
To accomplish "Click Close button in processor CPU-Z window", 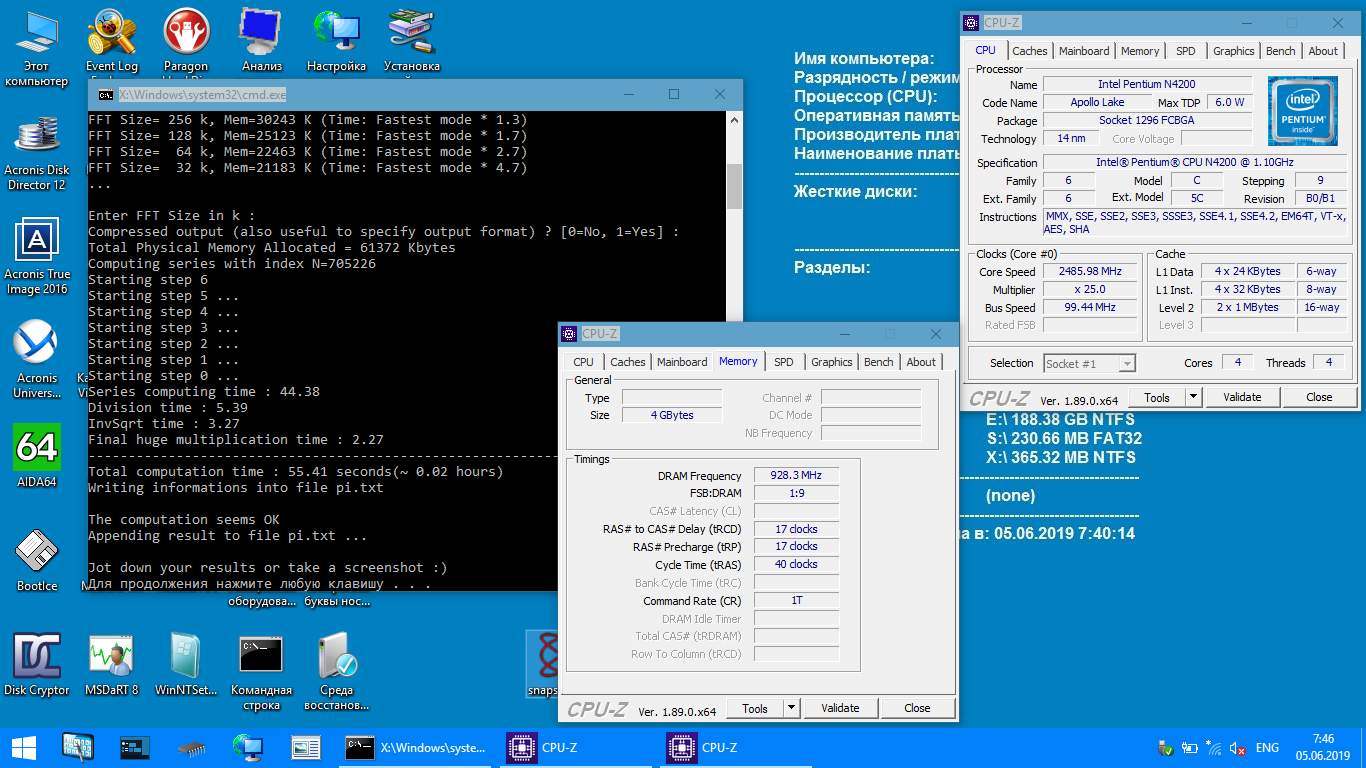I will 1320,397.
